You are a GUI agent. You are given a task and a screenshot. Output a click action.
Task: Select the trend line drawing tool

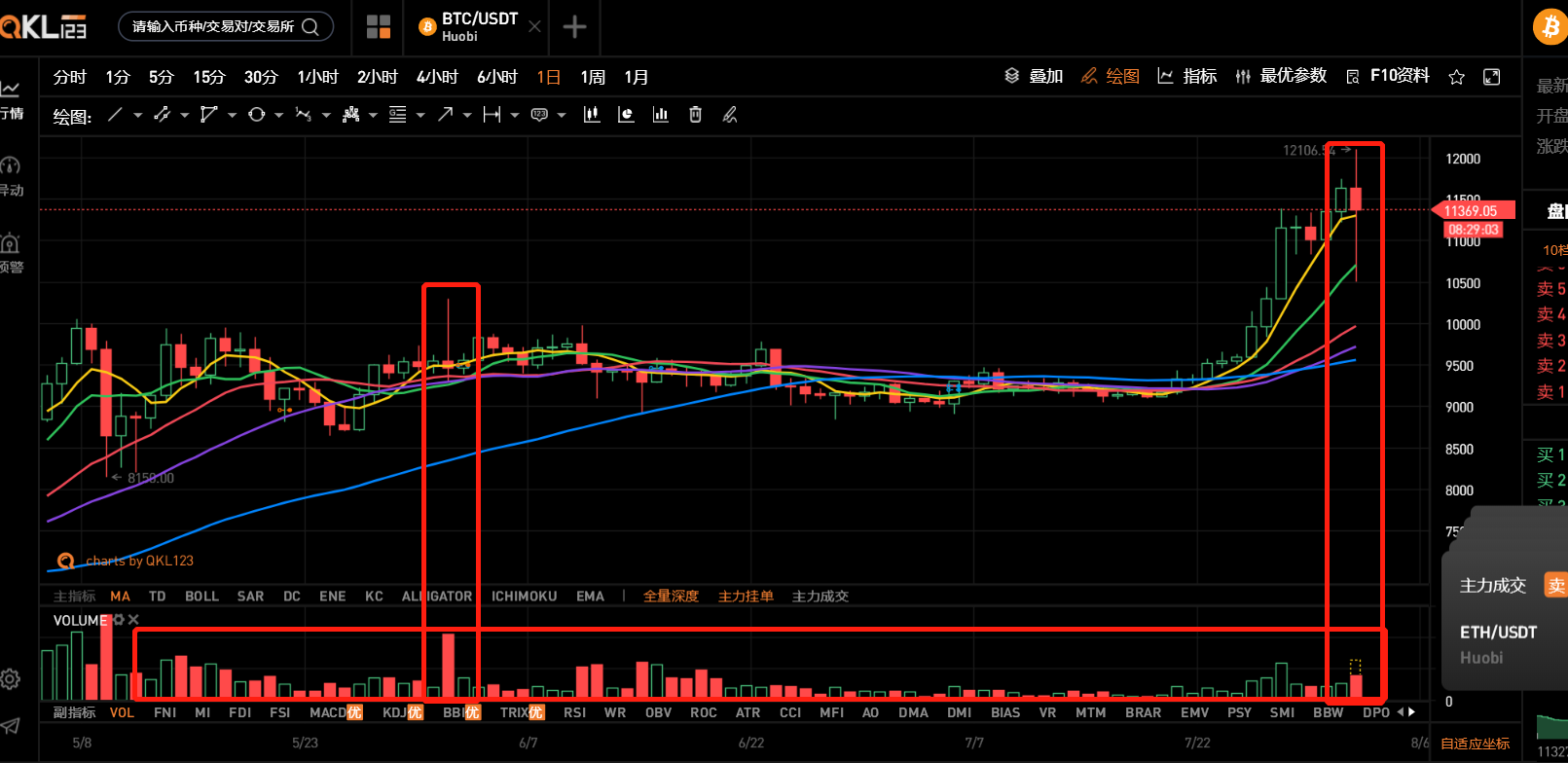pyautogui.click(x=115, y=115)
